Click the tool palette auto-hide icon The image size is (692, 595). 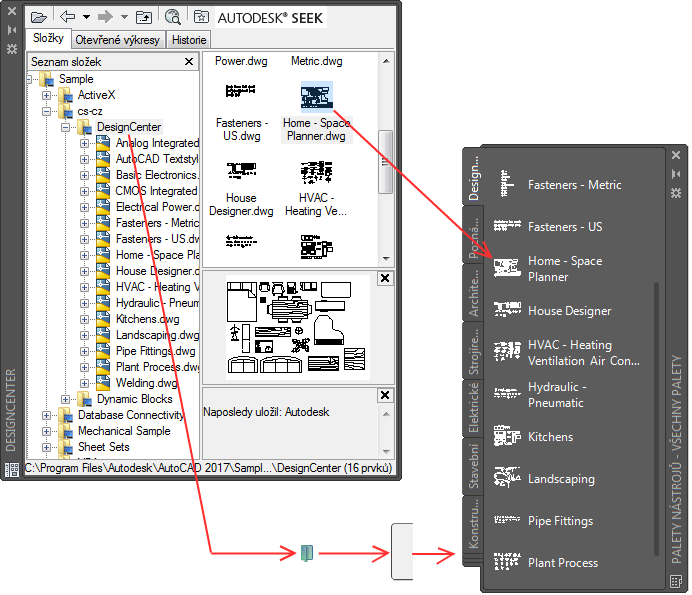(x=676, y=174)
